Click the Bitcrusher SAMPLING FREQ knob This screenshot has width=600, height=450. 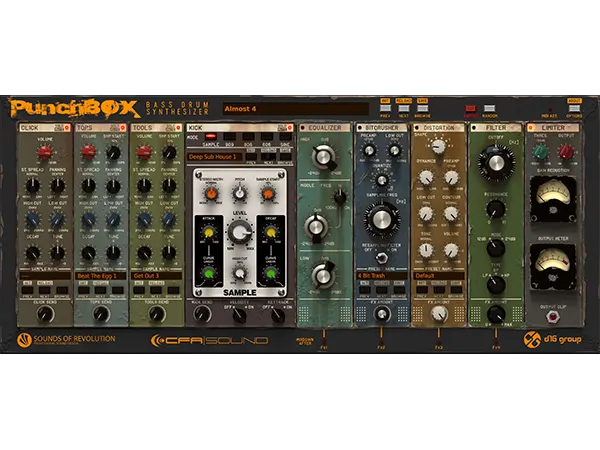382,220
